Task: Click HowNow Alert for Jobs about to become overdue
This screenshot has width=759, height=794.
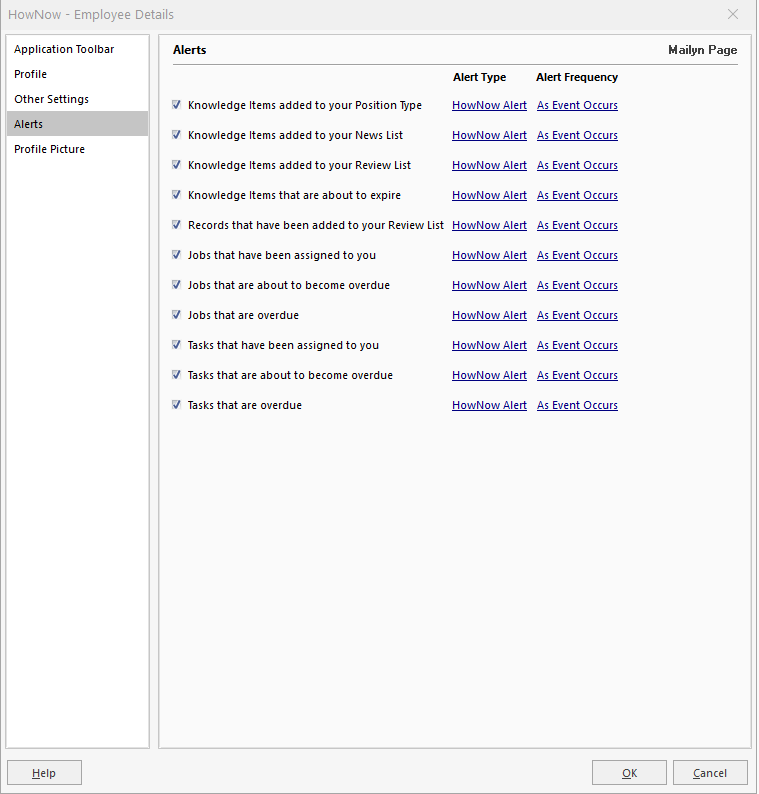Action: click(x=489, y=285)
